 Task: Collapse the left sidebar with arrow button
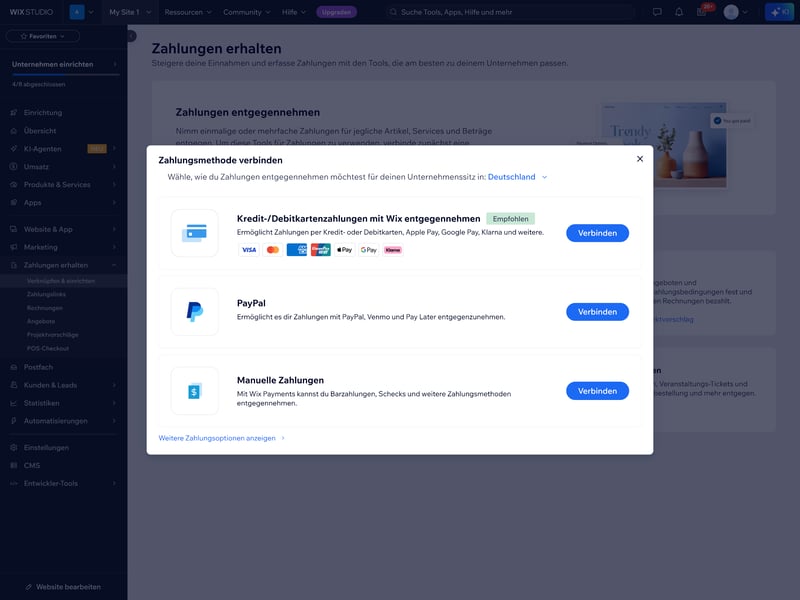coord(131,35)
